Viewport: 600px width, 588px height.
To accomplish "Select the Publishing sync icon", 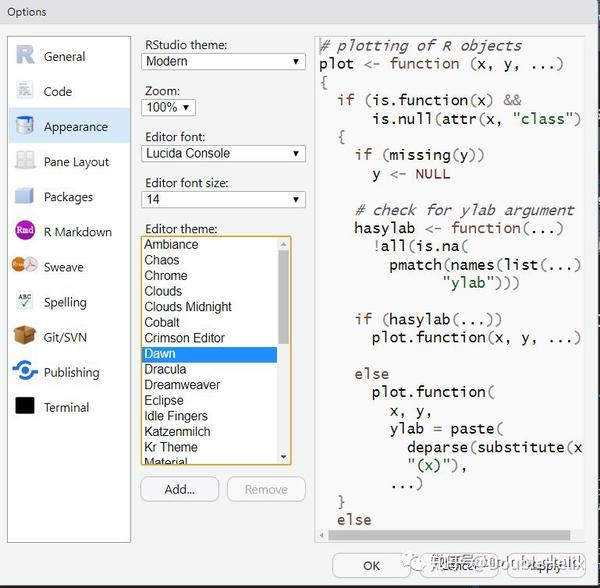I will point(25,370).
